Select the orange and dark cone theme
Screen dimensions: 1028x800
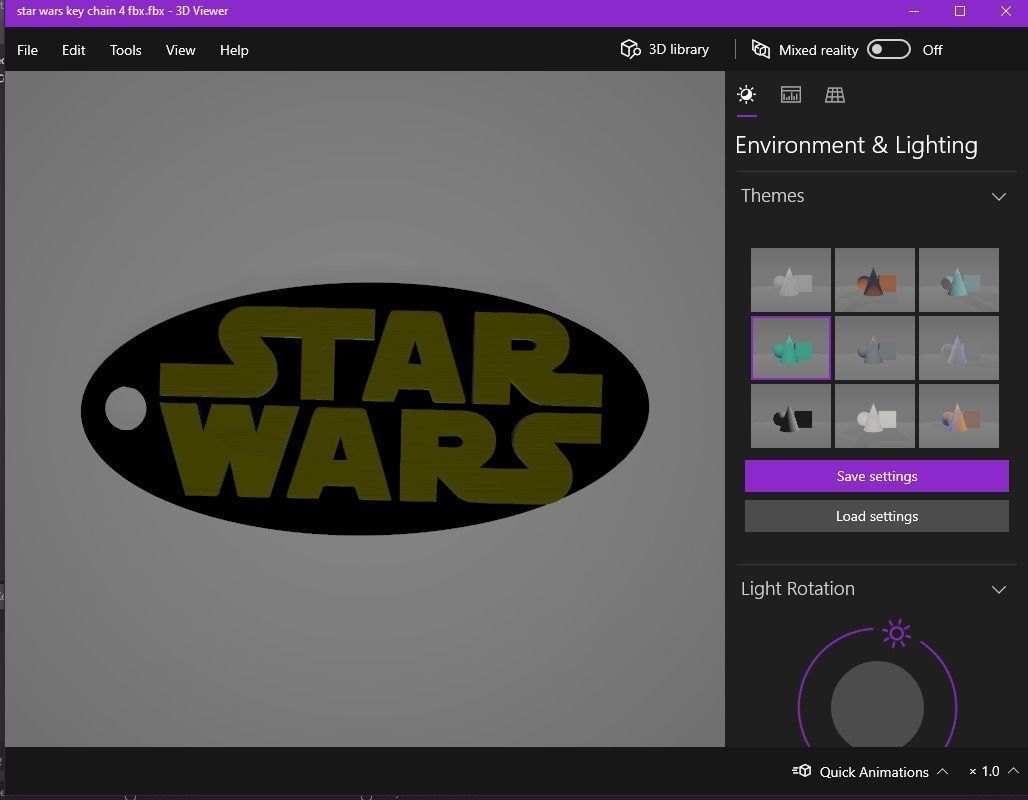point(875,280)
